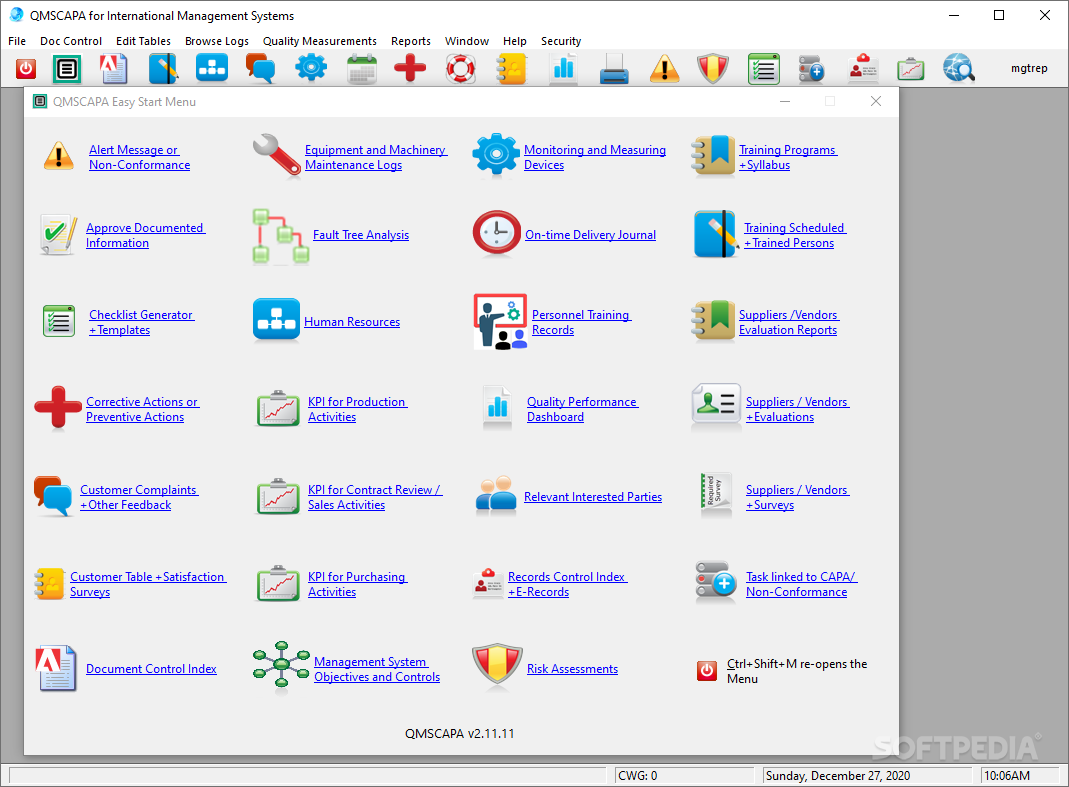Click the Relevant Interested Parties people icon
Screen dimensions: 1069x787
click(496, 495)
